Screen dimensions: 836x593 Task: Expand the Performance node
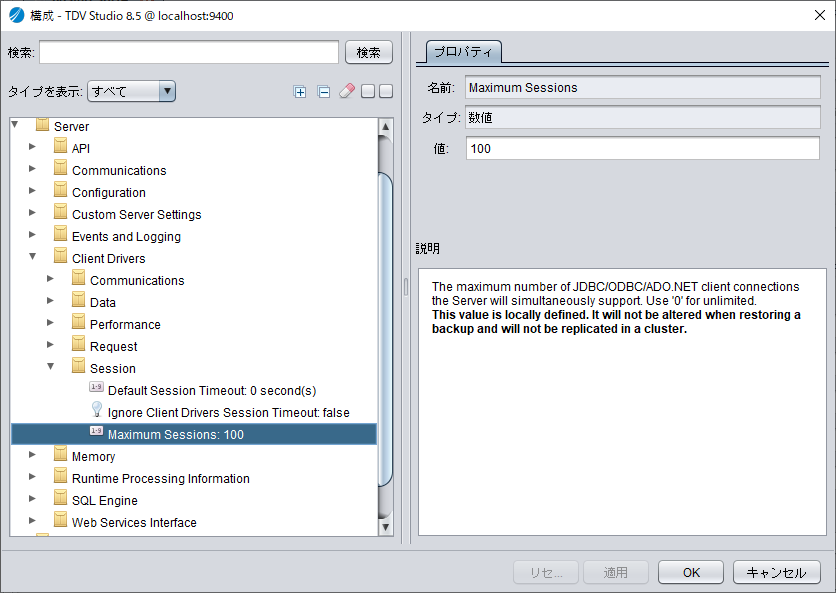click(x=50, y=322)
